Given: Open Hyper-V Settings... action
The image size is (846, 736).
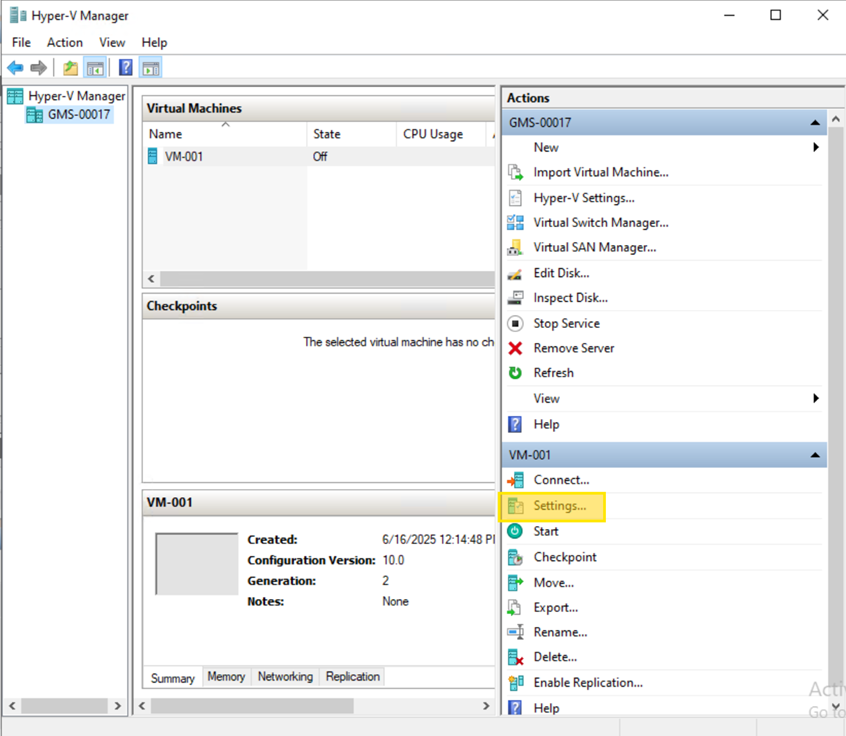Looking at the screenshot, I should click(584, 198).
